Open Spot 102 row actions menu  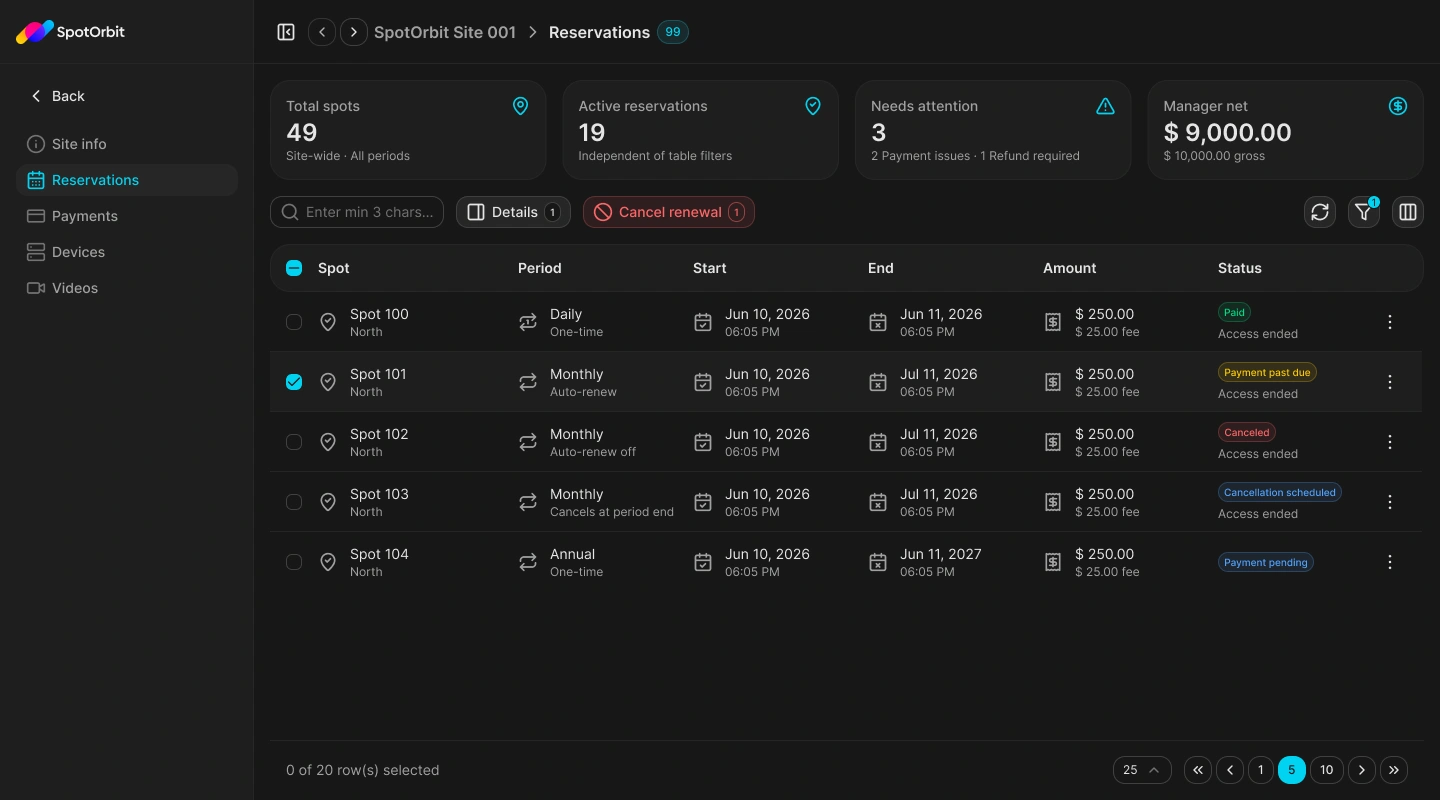tap(1390, 442)
